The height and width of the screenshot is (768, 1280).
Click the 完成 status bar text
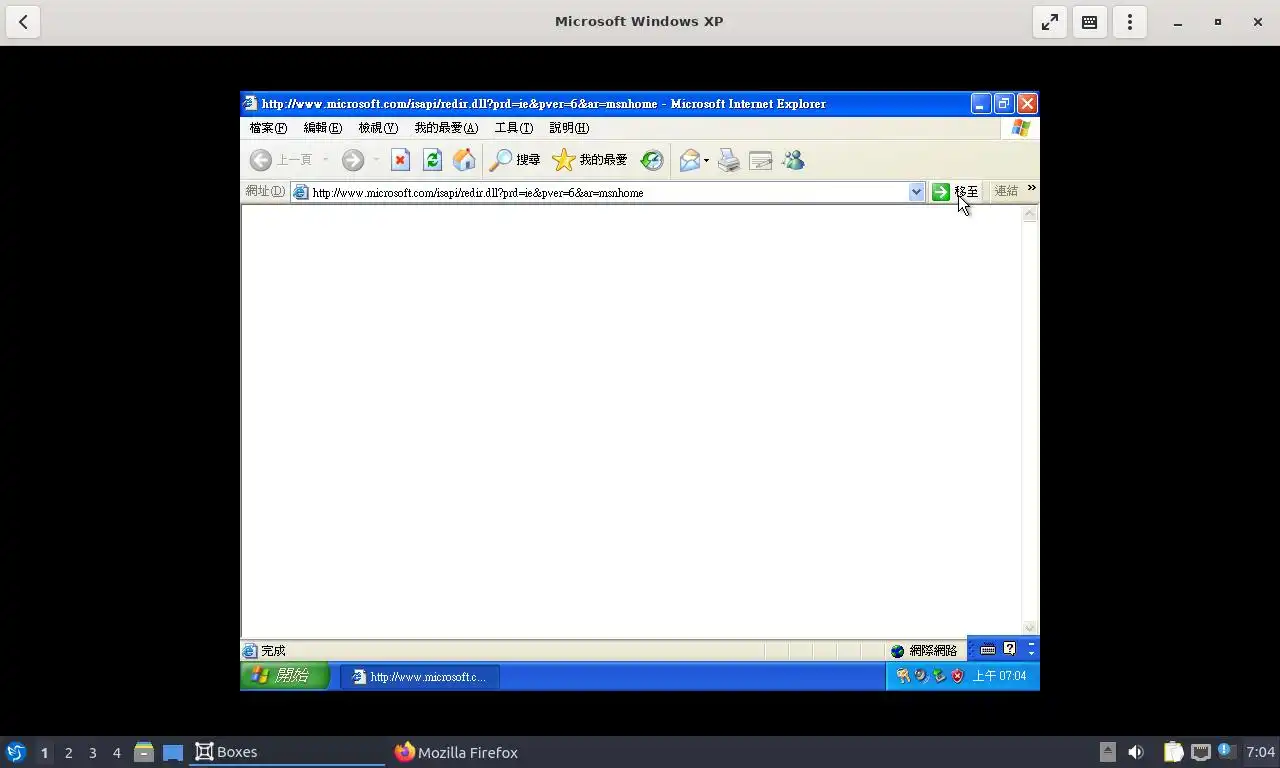[273, 651]
